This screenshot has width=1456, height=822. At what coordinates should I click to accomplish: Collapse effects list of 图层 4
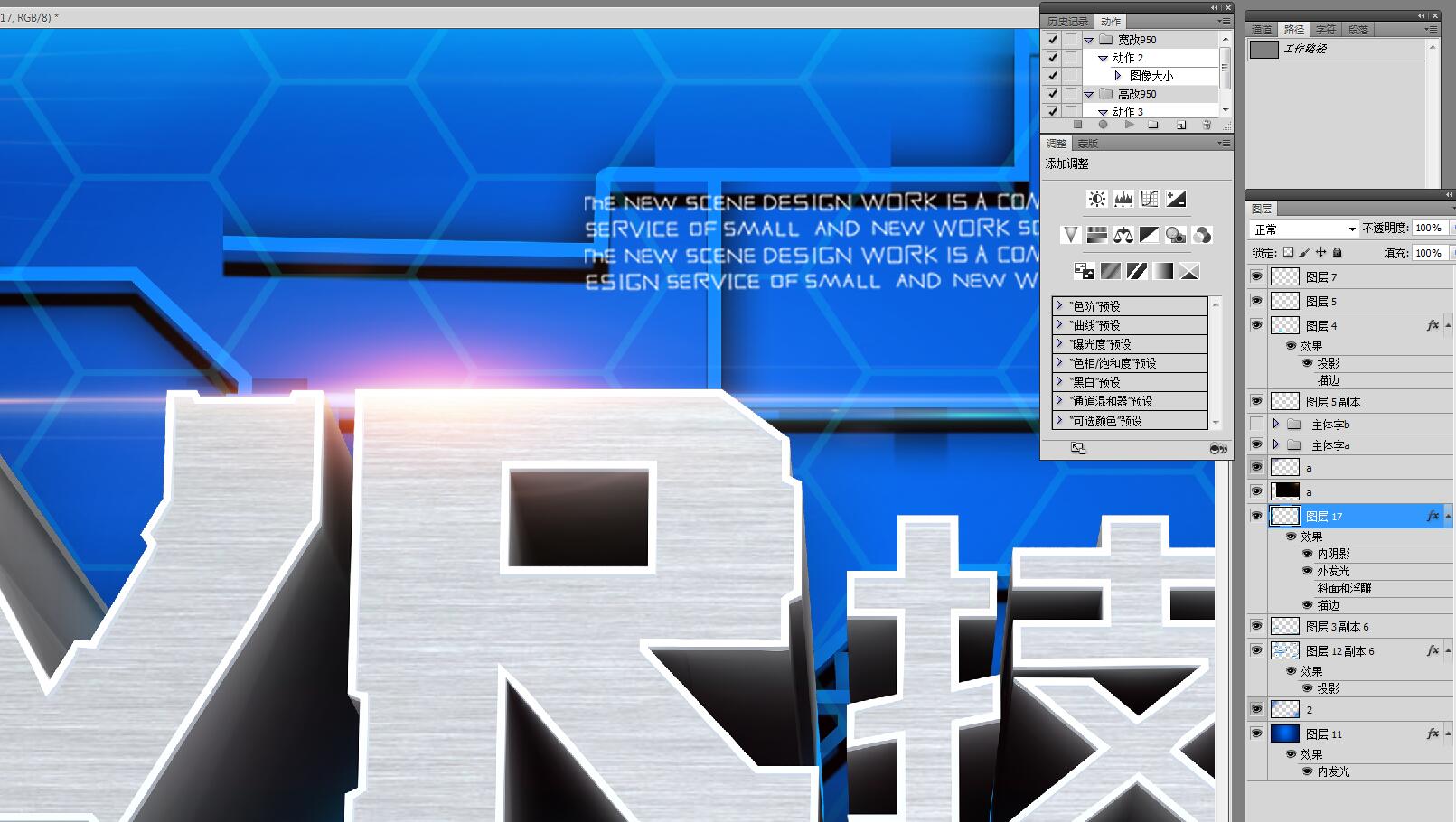pyautogui.click(x=1448, y=325)
